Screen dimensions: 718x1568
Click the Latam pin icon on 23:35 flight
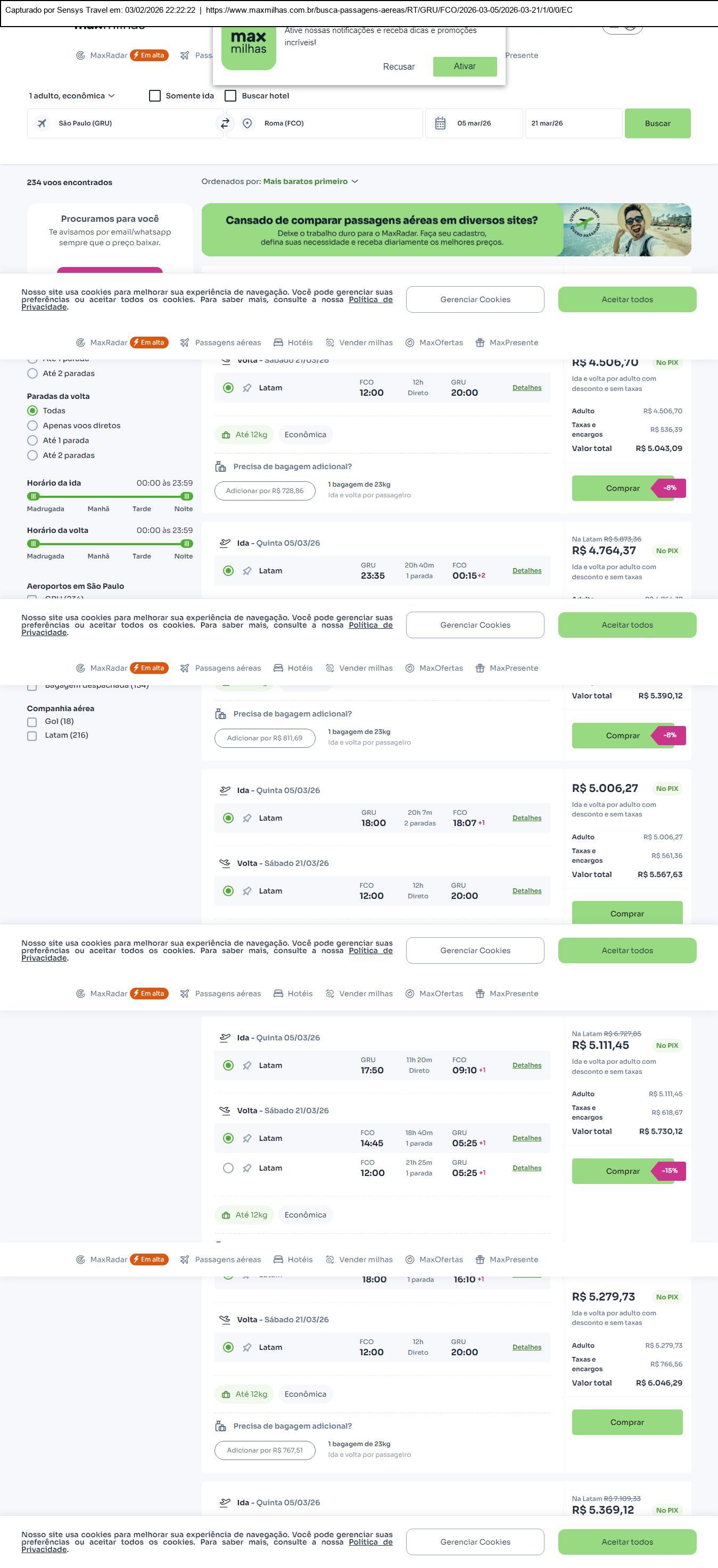pos(247,571)
